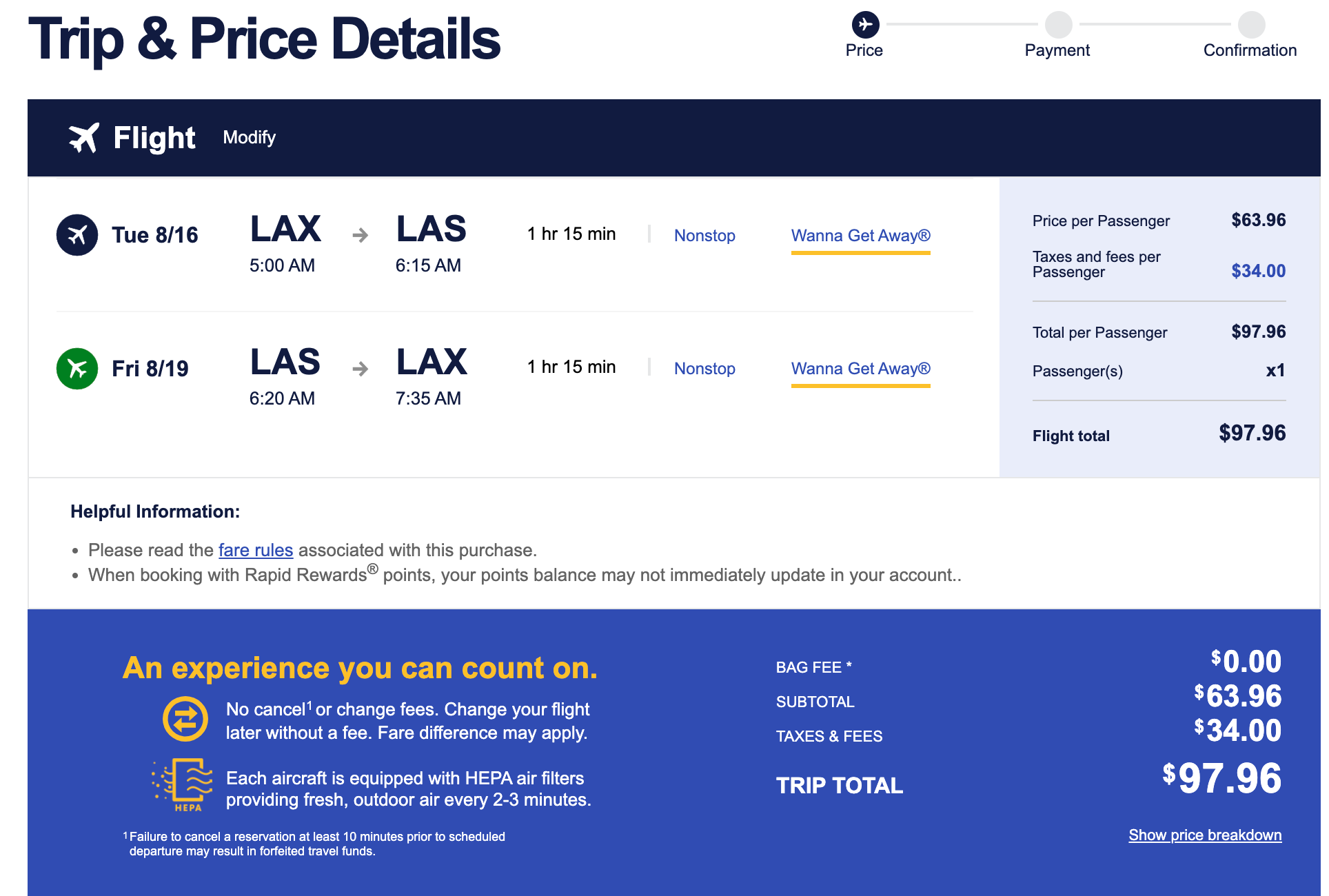Screen dimensions: 1329x896
Task: Open the fare rules link
Action: coord(256,550)
